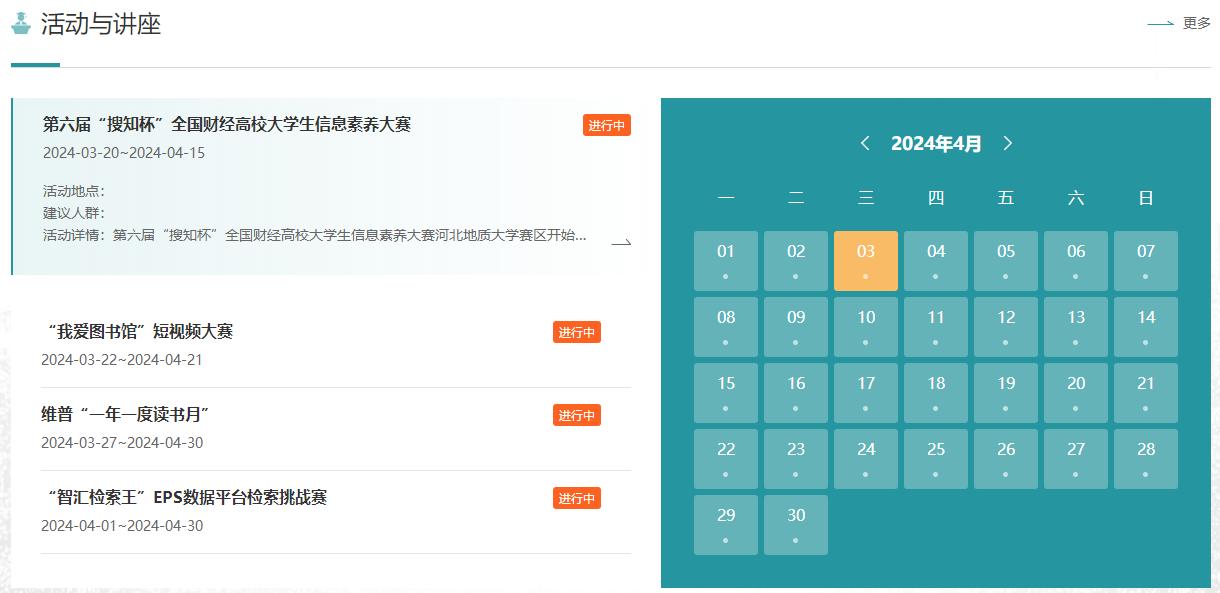
Task: Choose calendar date 01
Action: (726, 260)
